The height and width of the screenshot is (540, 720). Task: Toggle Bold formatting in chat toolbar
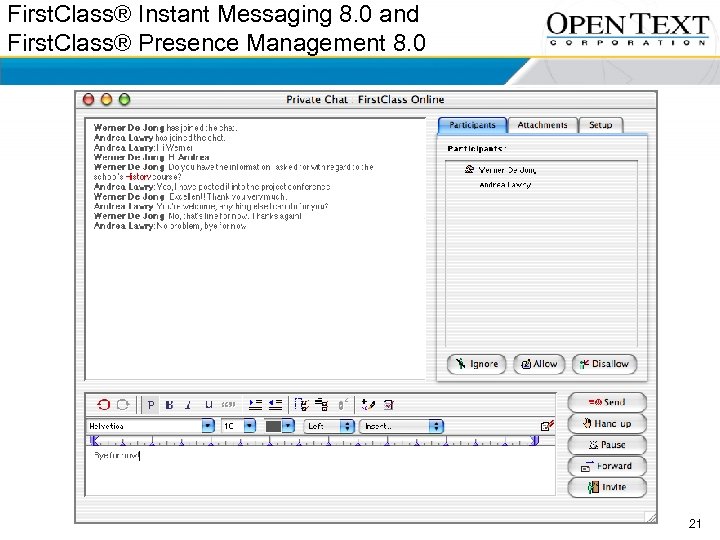(x=169, y=405)
